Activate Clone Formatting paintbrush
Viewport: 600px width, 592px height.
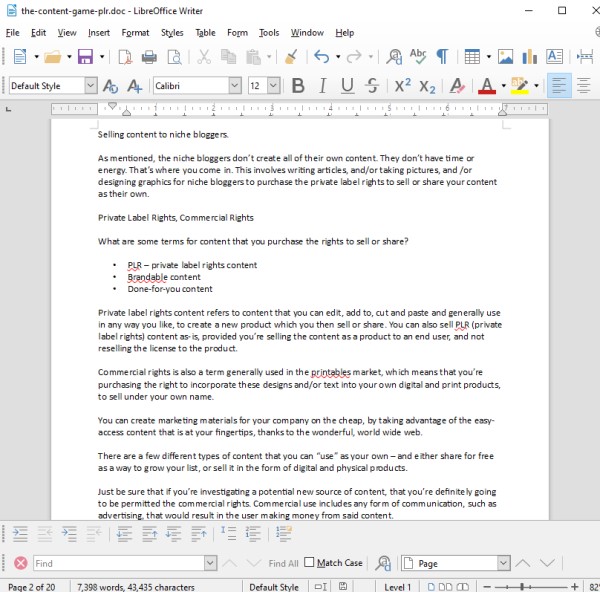pos(291,57)
